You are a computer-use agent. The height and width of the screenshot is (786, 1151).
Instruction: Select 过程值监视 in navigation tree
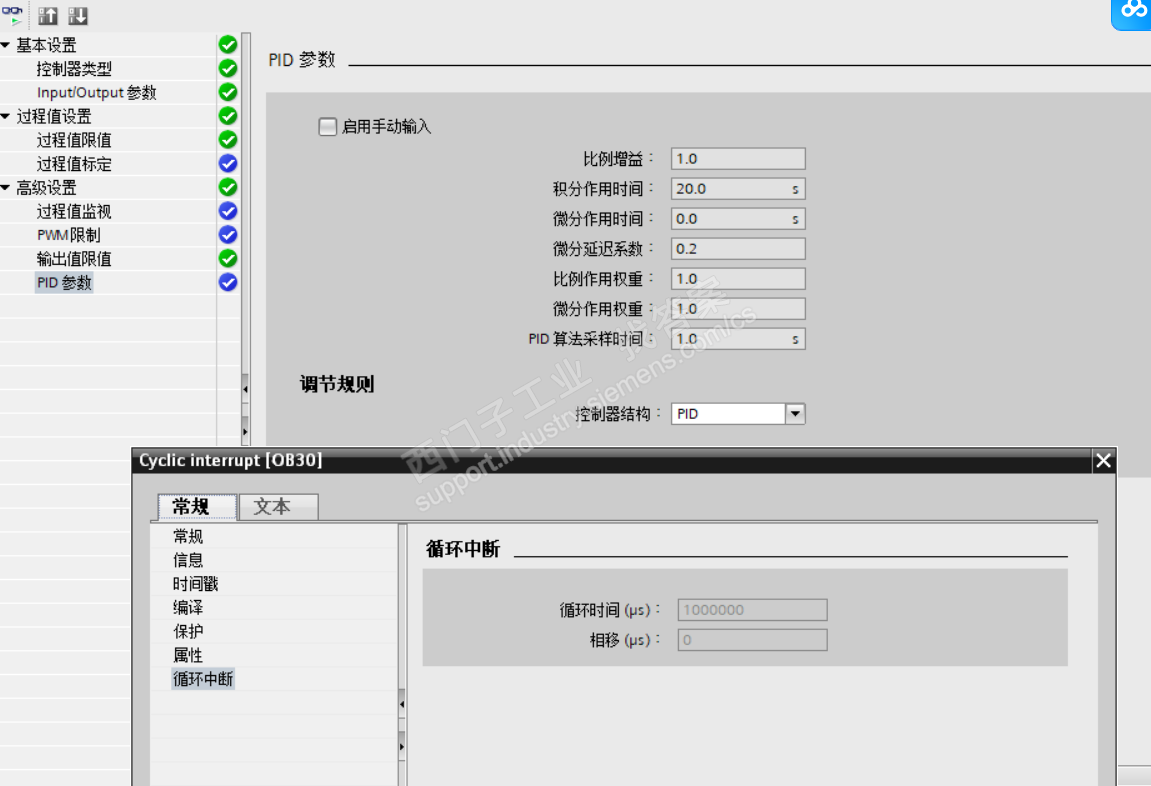(x=74, y=211)
